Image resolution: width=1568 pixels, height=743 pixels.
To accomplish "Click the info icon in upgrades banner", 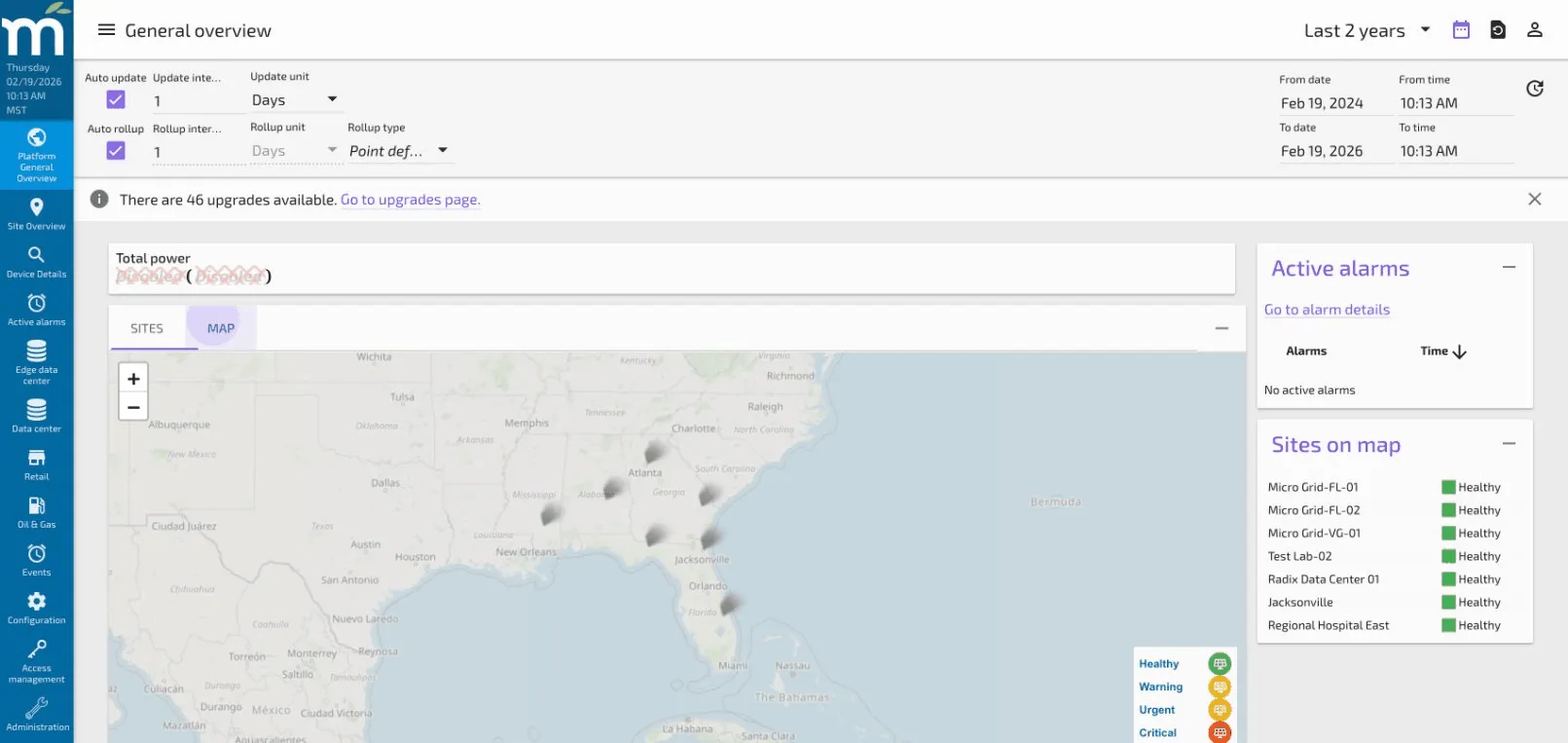I will click(x=99, y=199).
